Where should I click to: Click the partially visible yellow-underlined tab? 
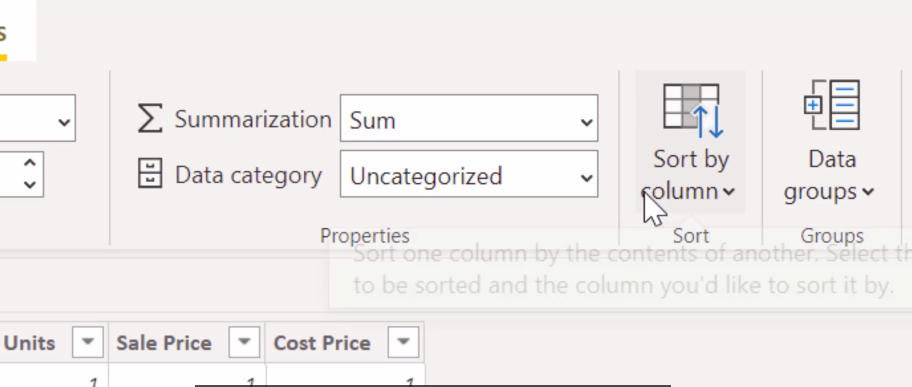[x=17, y=30]
